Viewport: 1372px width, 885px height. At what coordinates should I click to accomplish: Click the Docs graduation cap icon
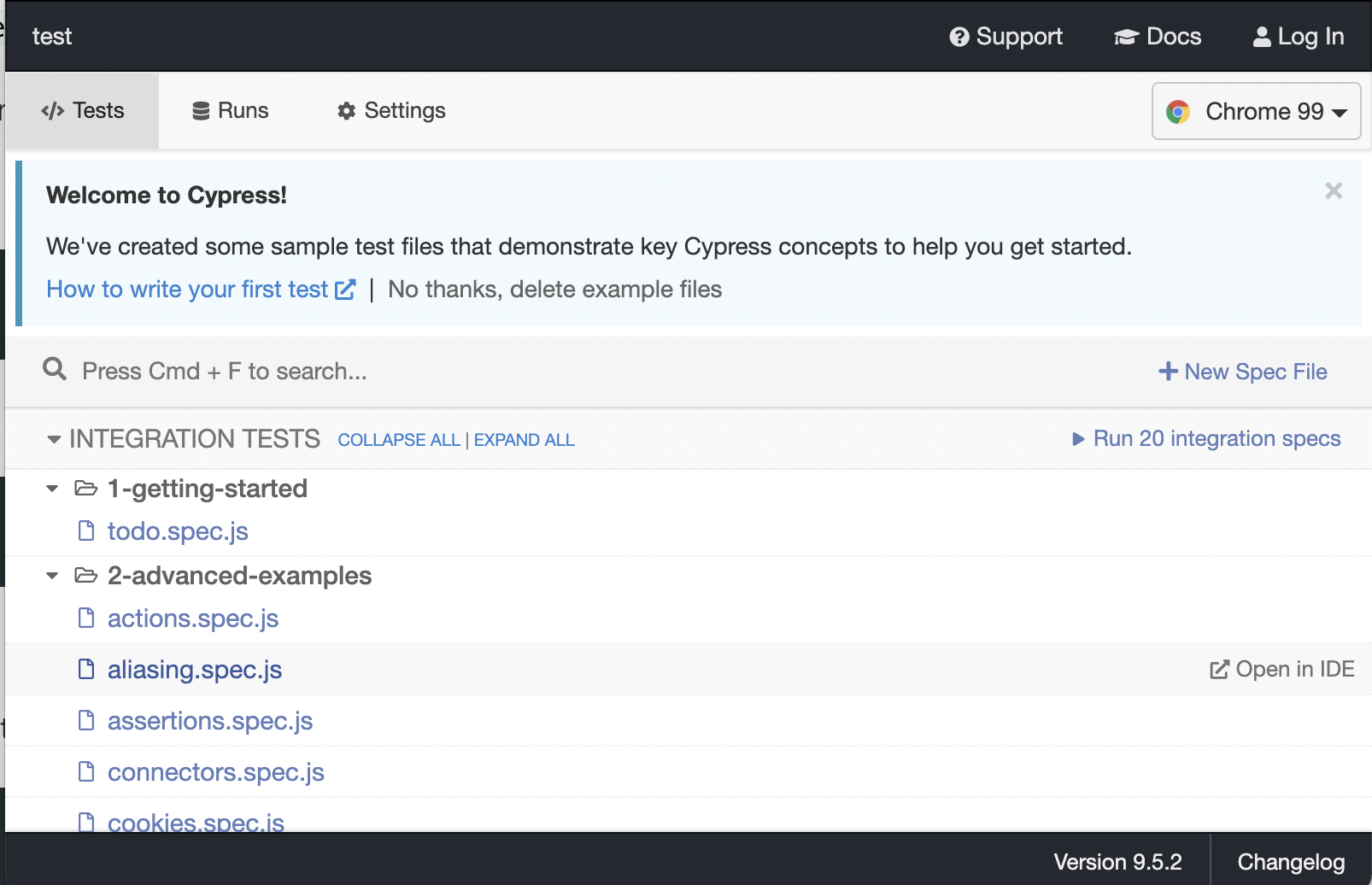tap(1126, 37)
